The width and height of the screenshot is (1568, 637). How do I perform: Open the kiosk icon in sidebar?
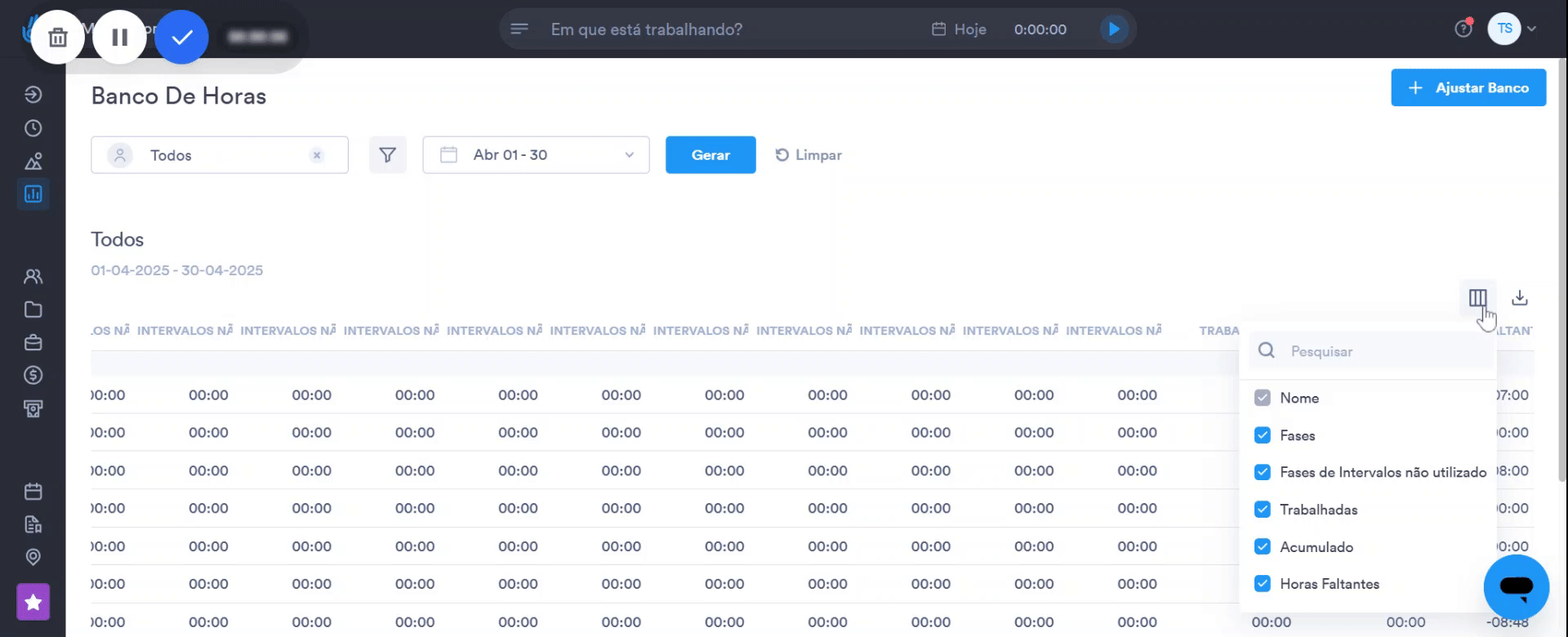[33, 408]
